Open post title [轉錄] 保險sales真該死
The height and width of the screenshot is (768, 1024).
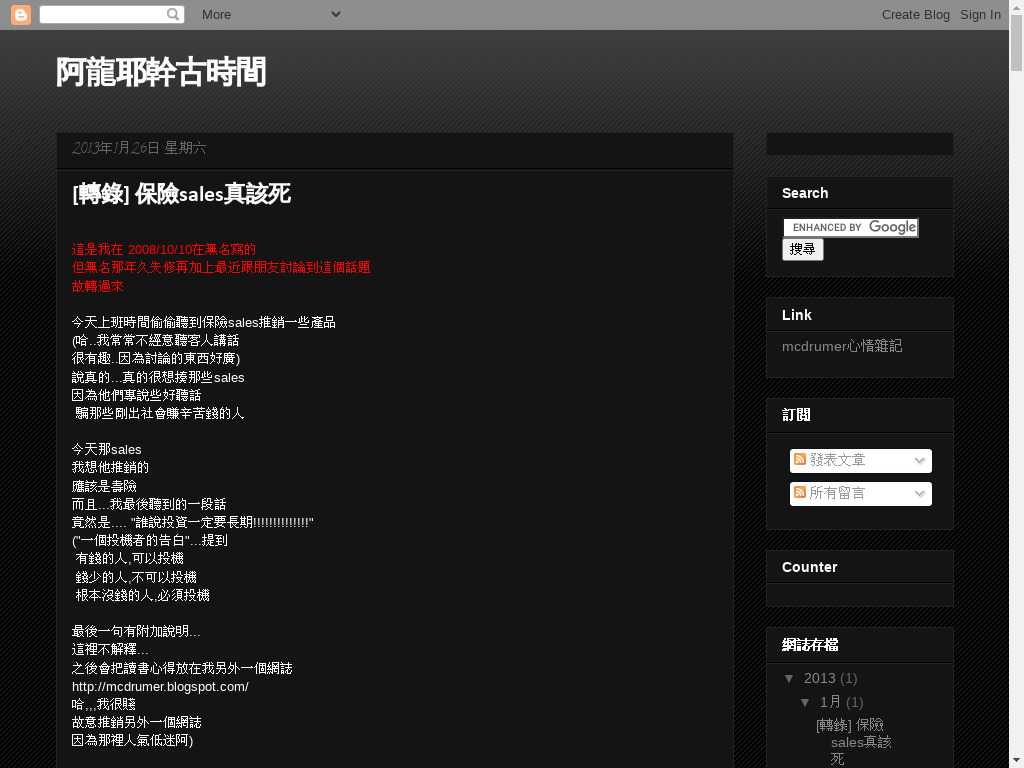[181, 194]
